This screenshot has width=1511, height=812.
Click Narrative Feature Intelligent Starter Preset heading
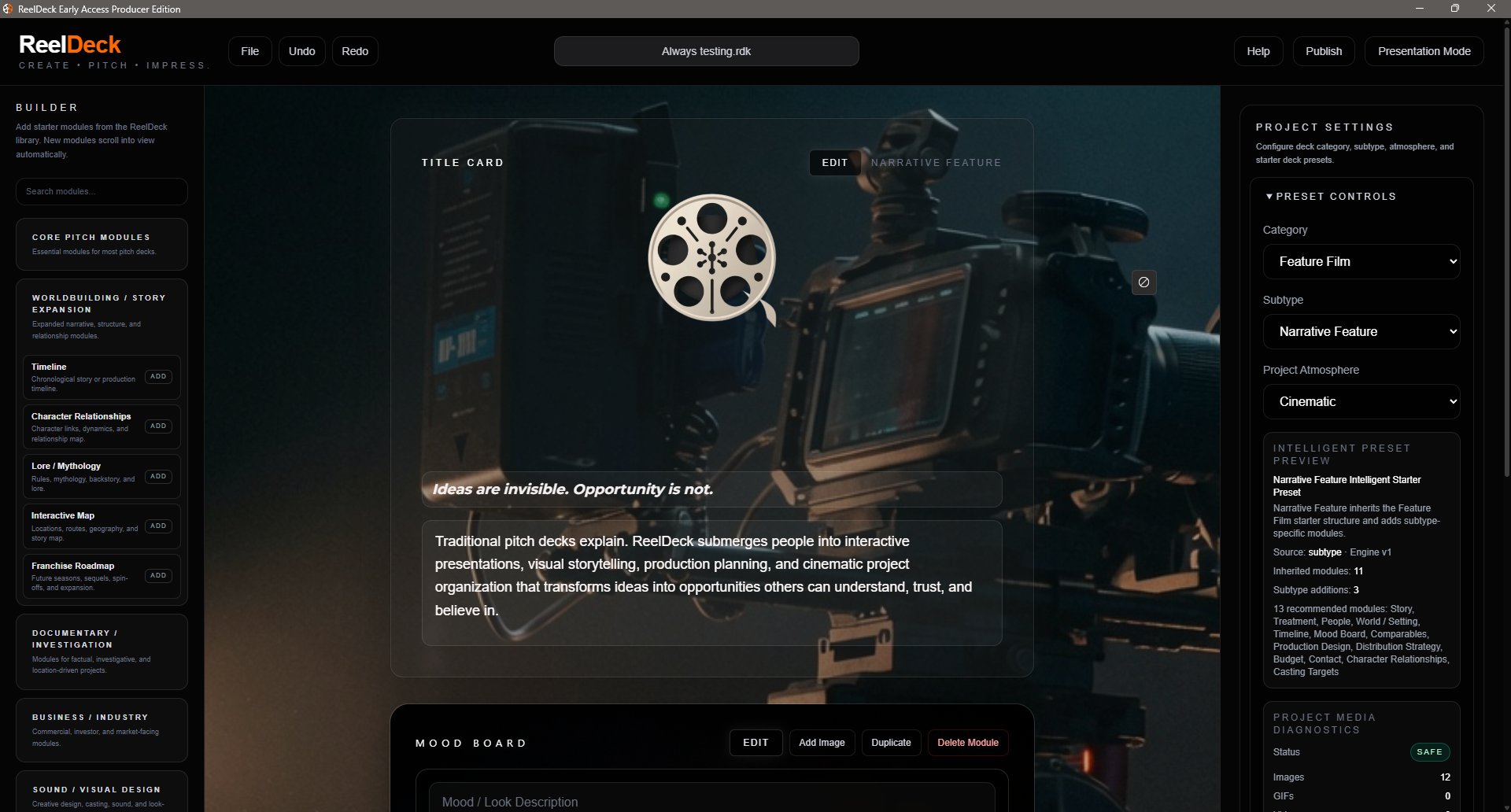1347,486
